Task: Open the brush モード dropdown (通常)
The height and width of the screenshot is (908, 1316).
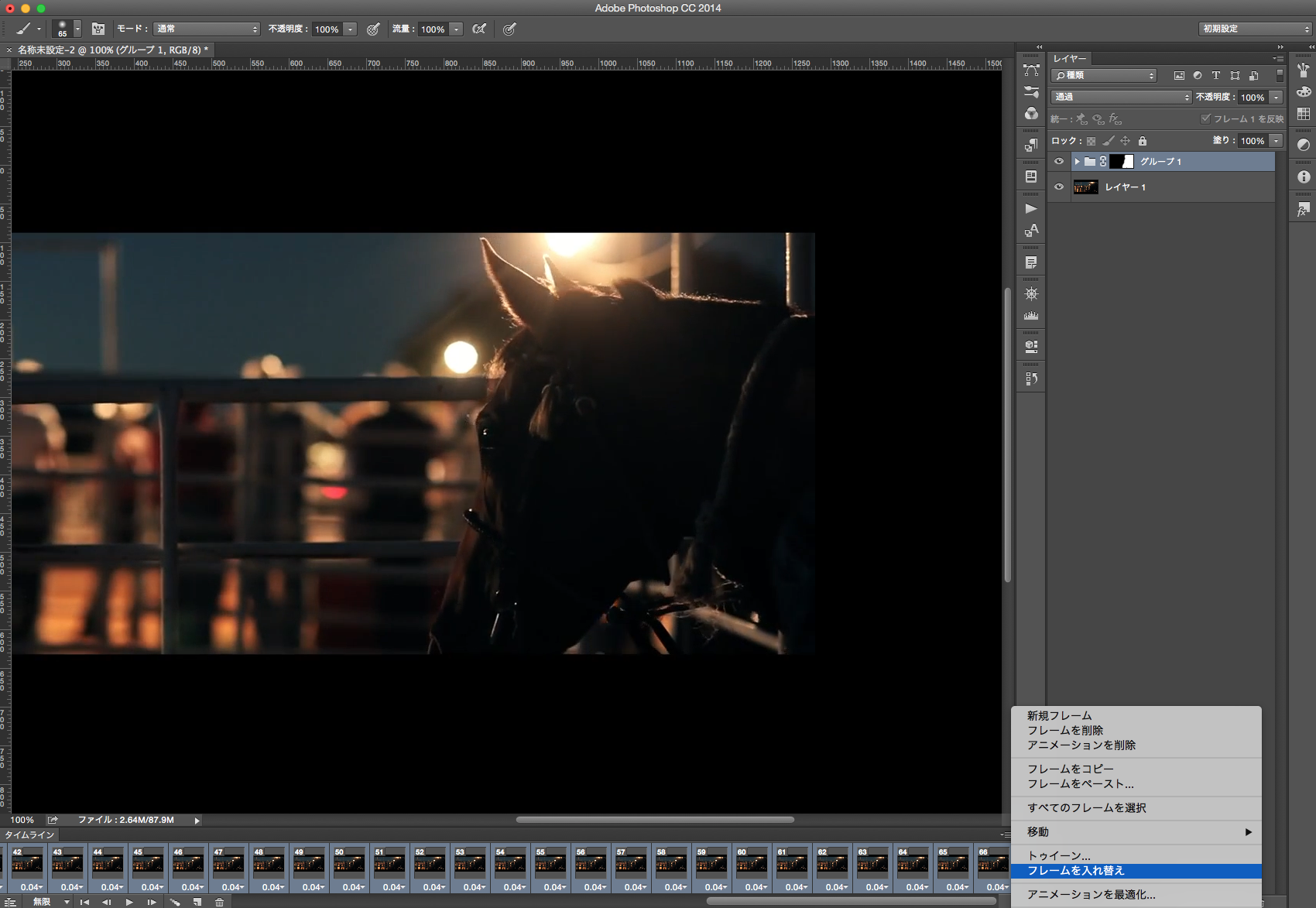Action: click(x=207, y=29)
